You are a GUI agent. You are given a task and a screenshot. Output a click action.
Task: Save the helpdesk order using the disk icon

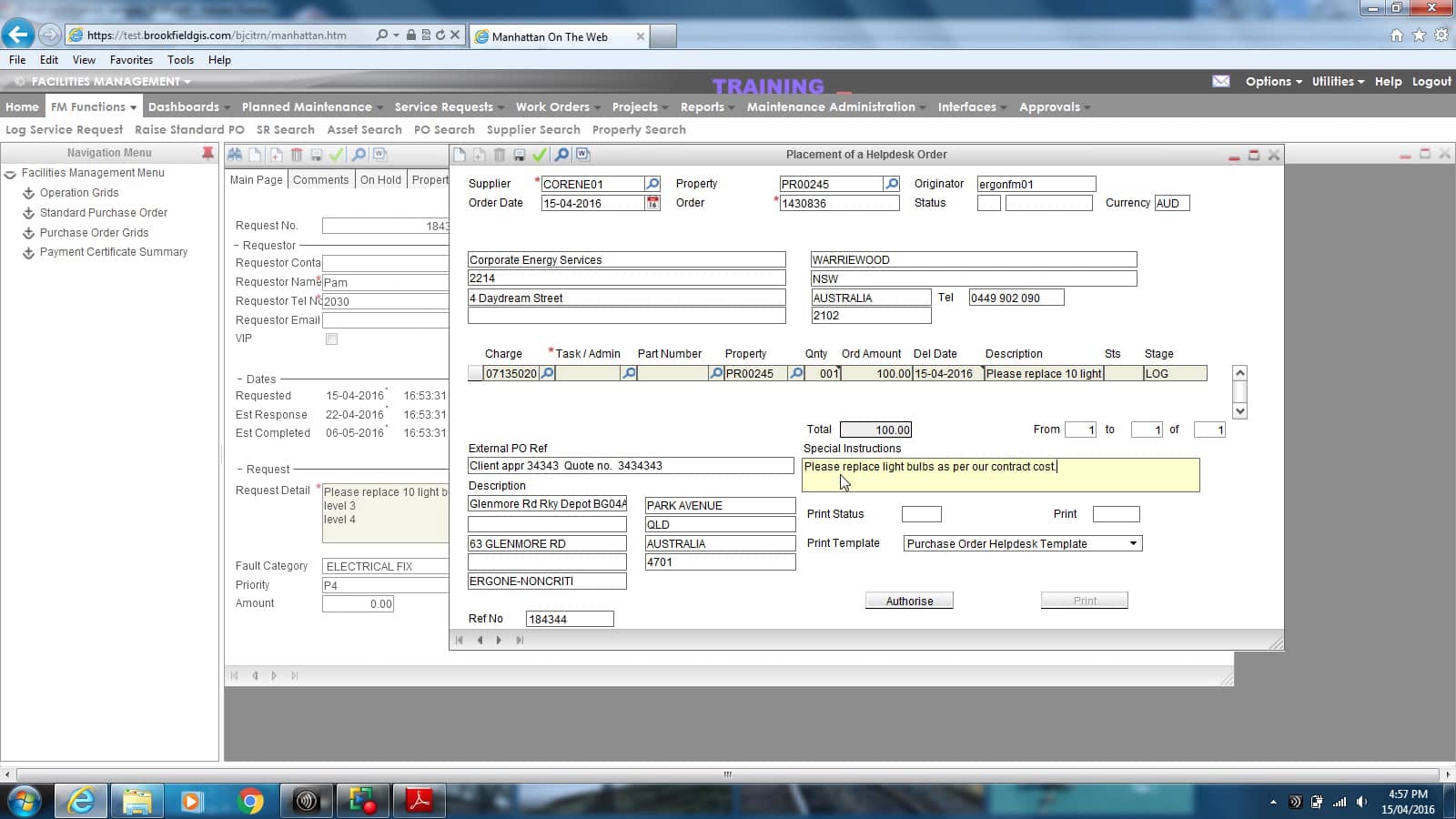[519, 156]
